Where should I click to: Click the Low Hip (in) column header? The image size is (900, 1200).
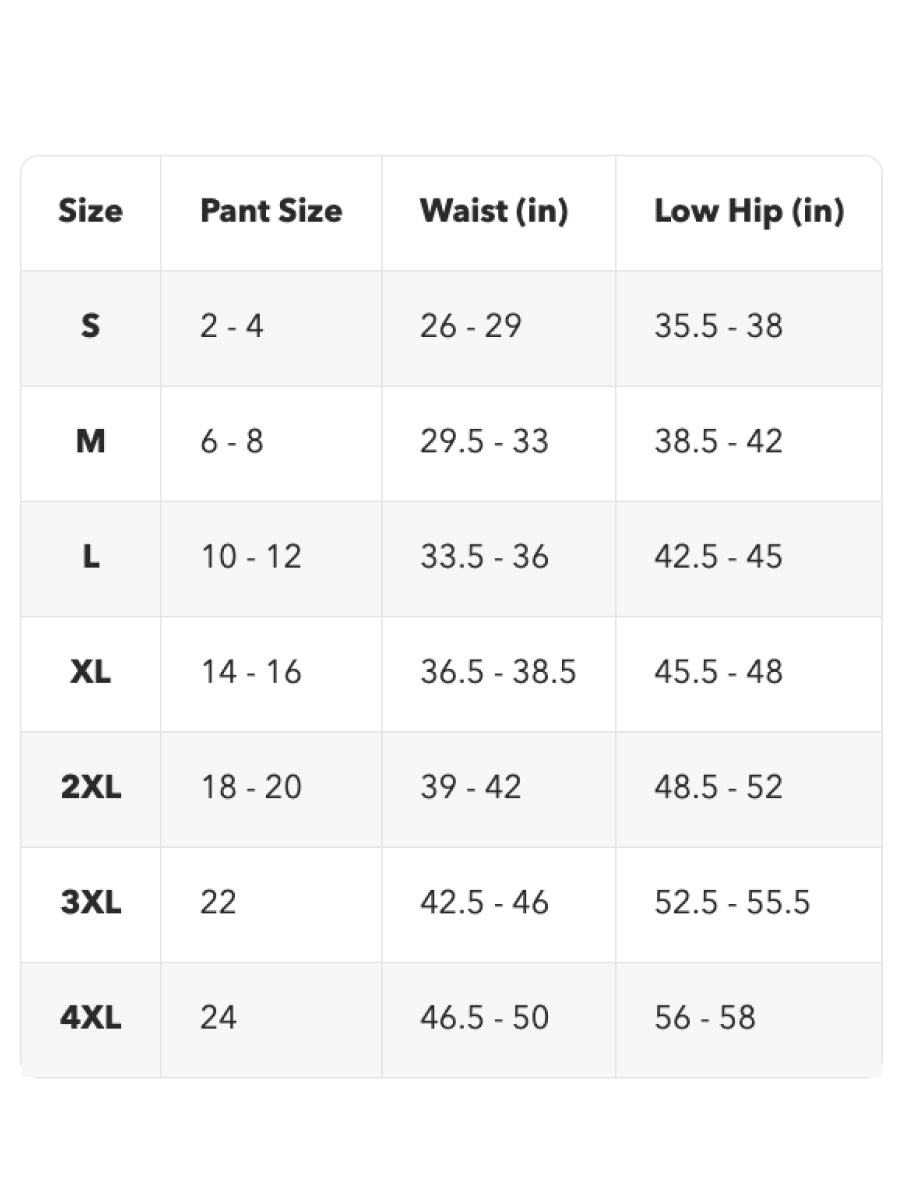(x=749, y=211)
